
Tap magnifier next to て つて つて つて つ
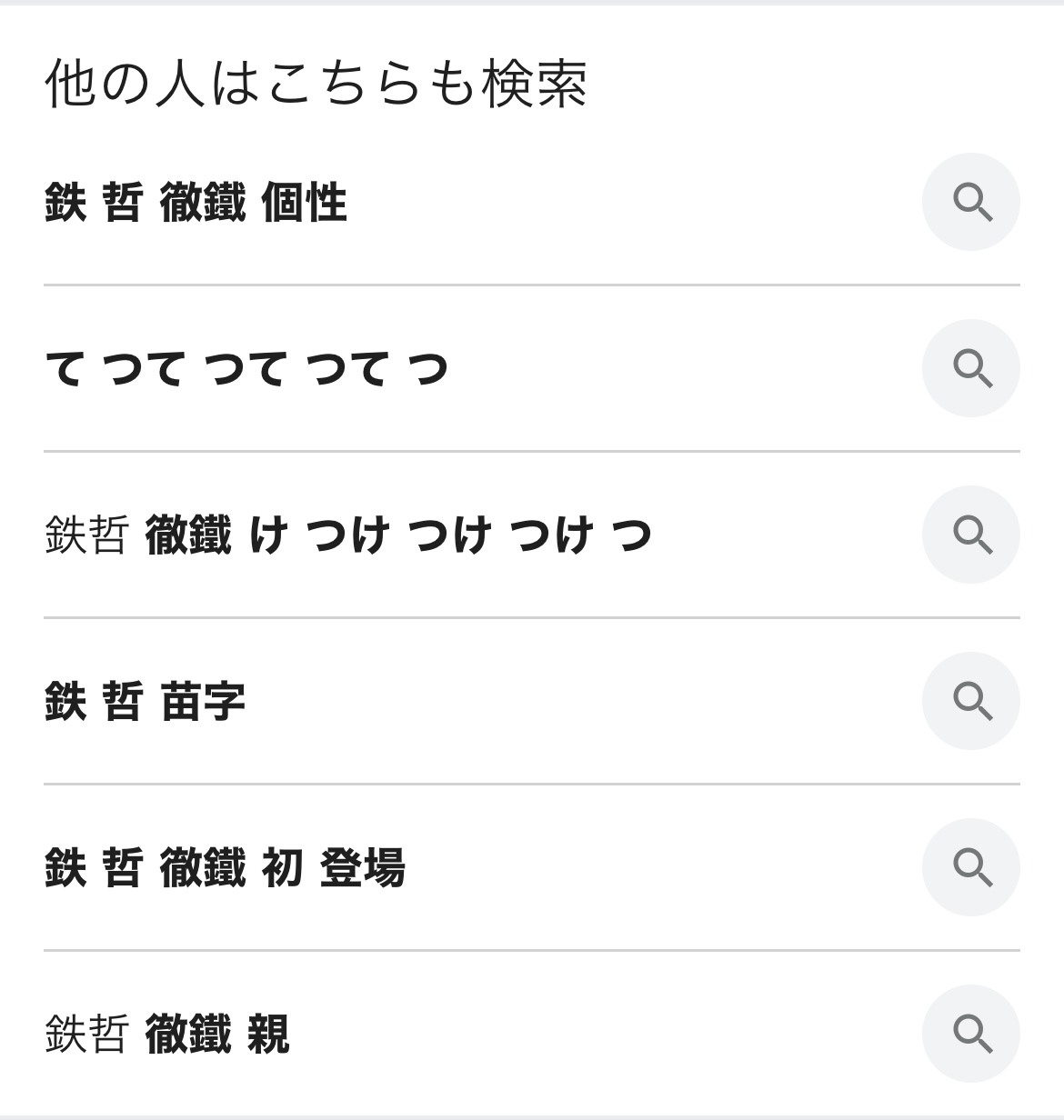970,368
